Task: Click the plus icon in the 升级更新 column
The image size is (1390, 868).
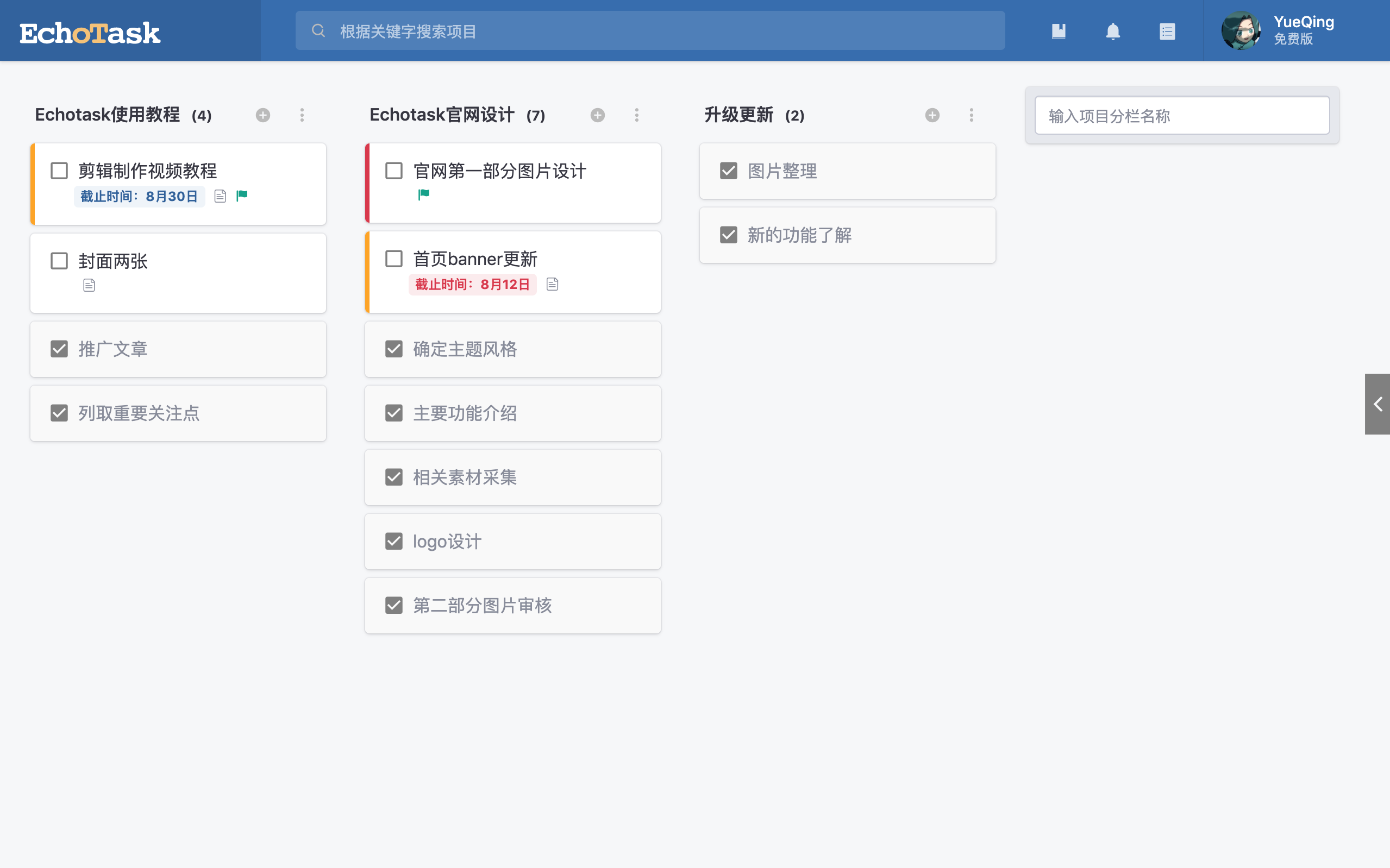Action: pos(932,115)
